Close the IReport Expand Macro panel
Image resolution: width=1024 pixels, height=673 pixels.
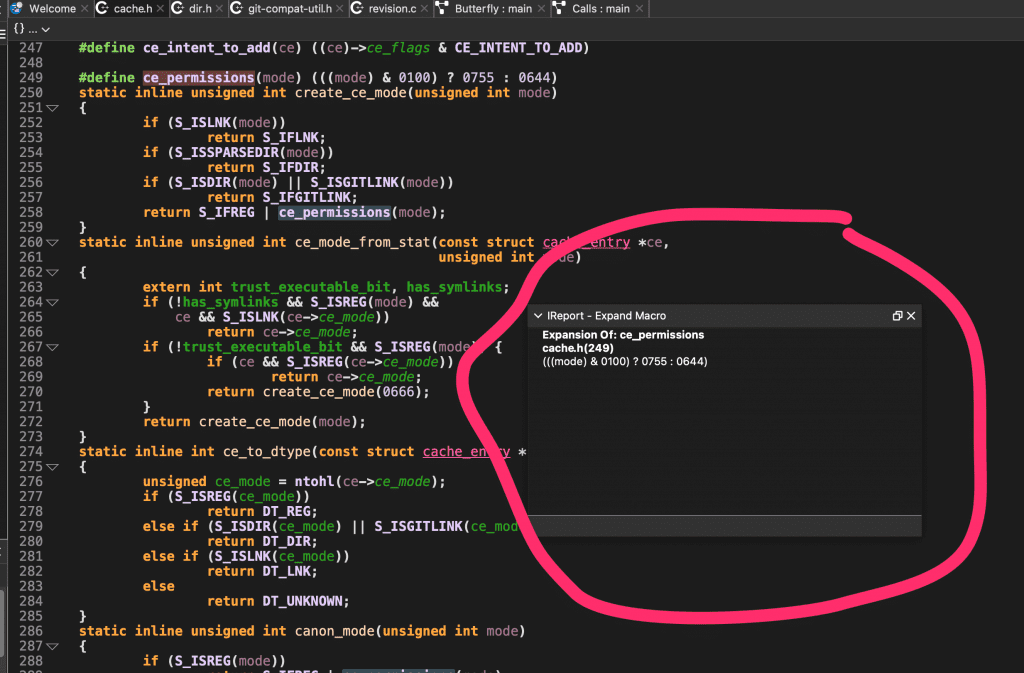click(911, 316)
